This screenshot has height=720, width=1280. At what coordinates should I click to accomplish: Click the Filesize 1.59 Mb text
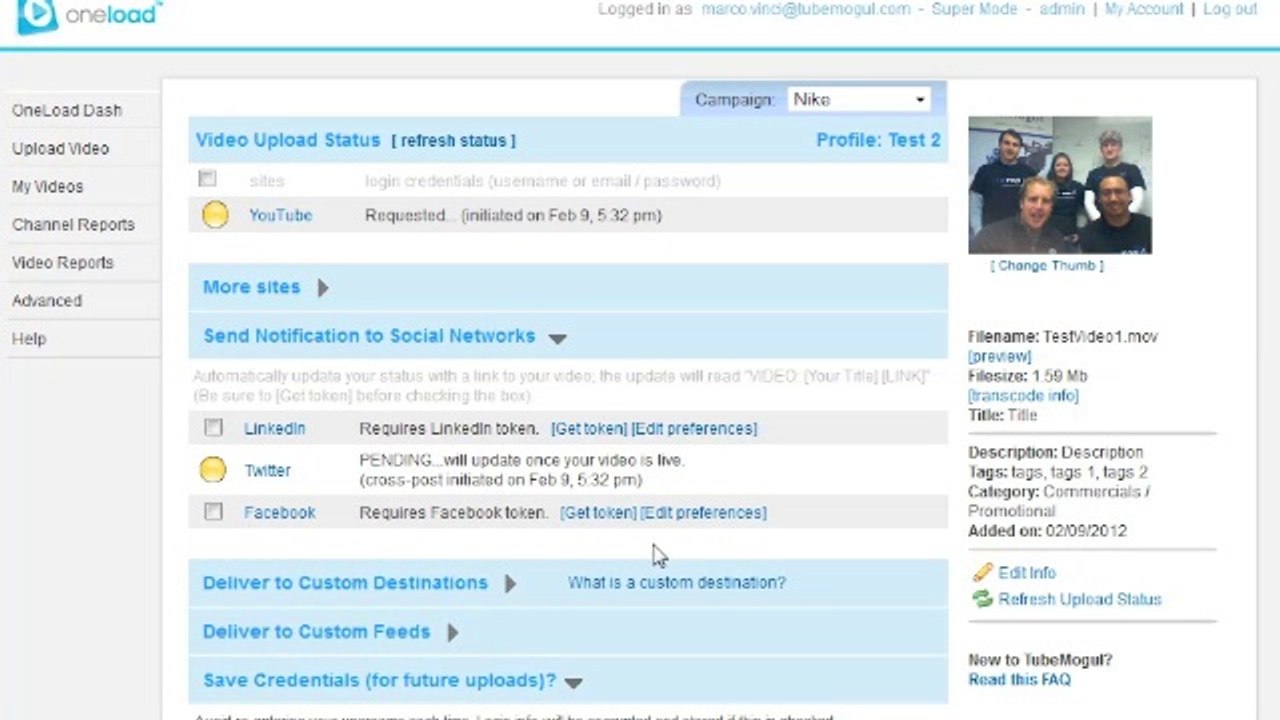point(1027,376)
